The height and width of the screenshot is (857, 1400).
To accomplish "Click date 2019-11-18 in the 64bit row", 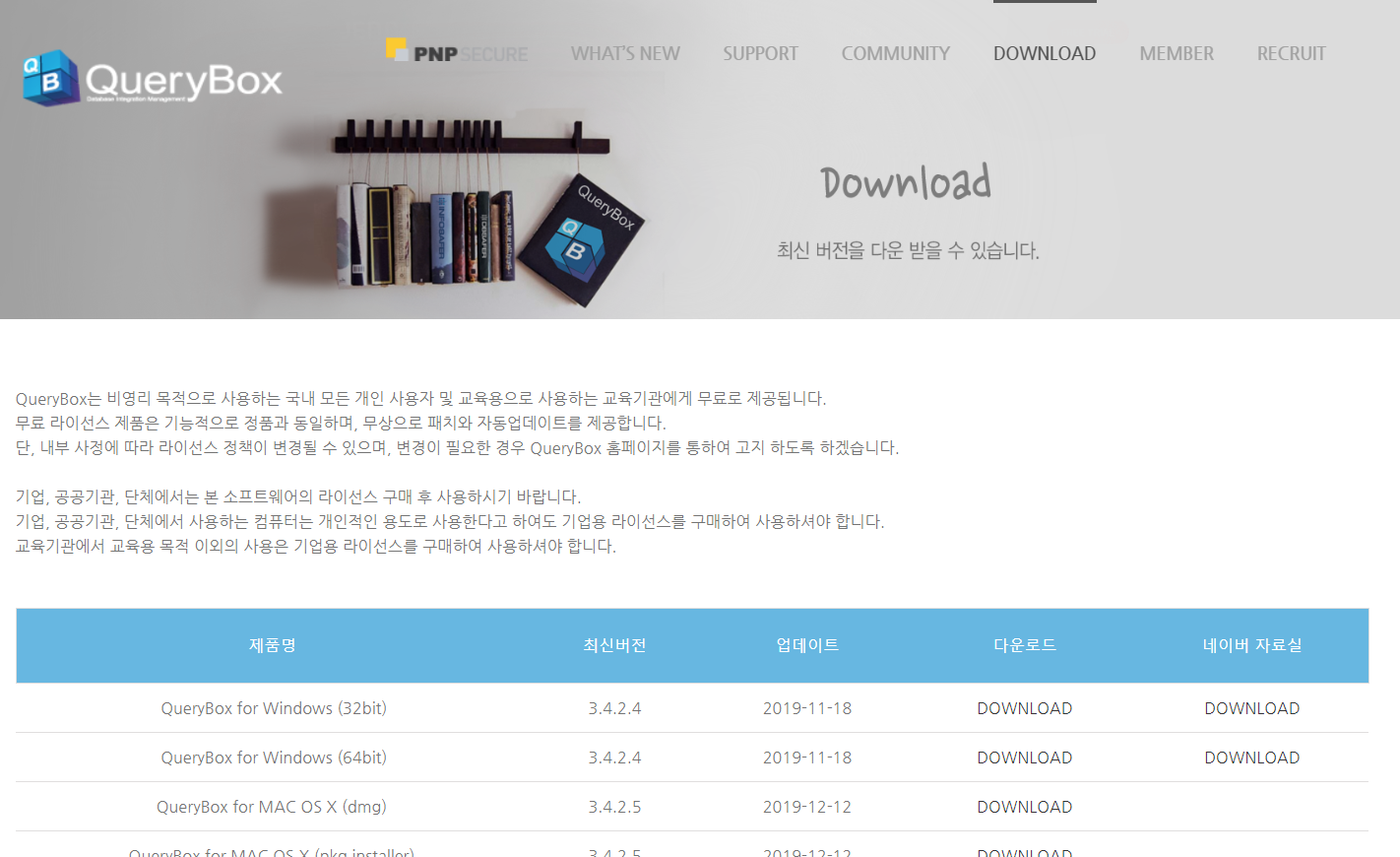I will pos(807,758).
